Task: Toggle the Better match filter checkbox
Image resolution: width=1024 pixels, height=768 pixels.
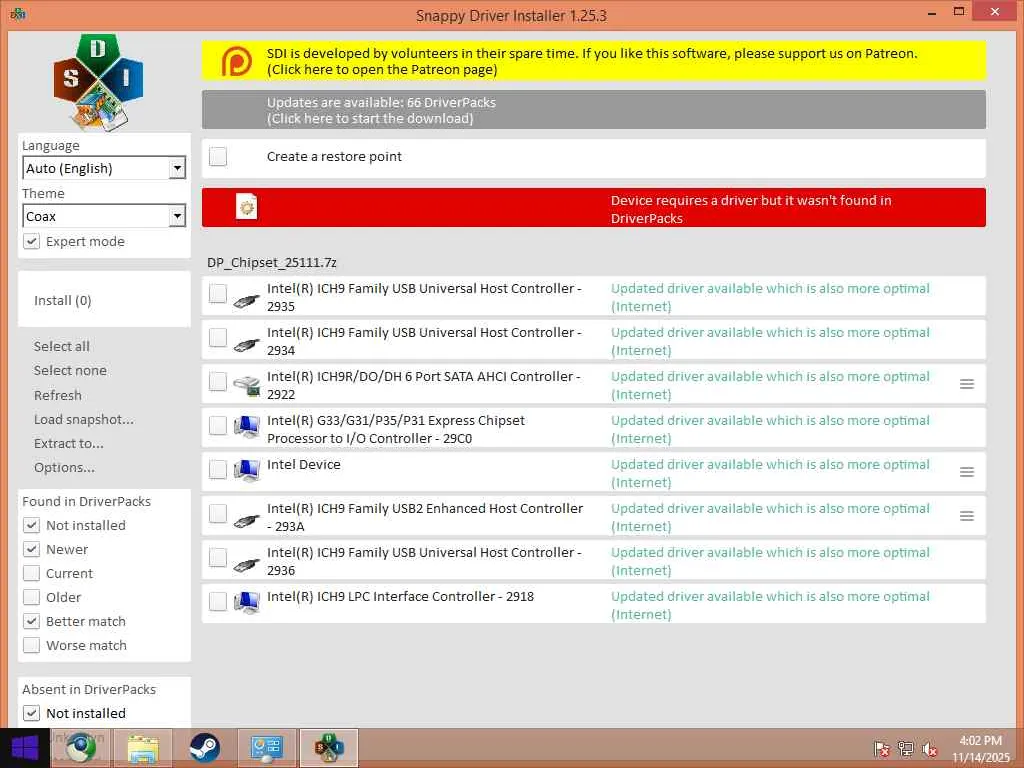Action: [31, 621]
